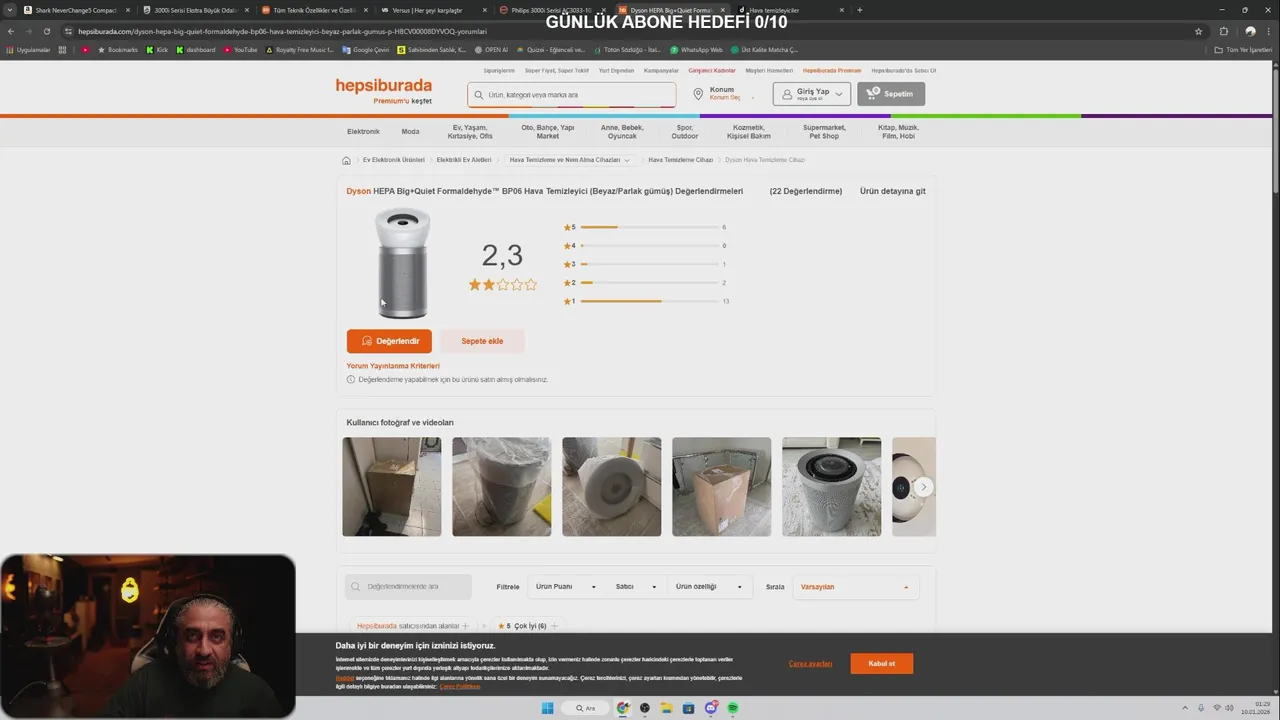Screen dimensions: 1280x720
Task: Open second user photo of wrapped purifier
Action: pos(502,487)
